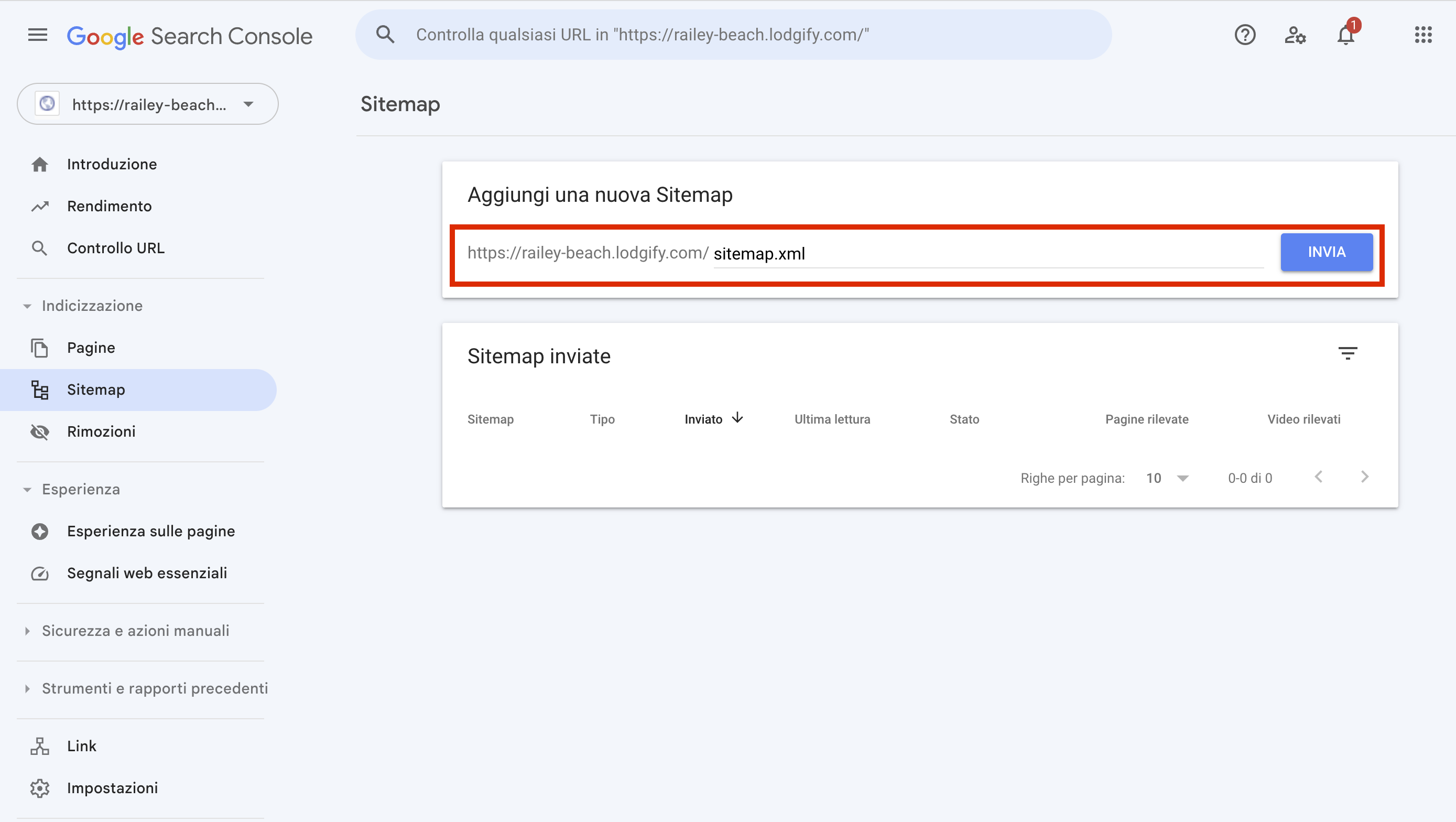Collapse the Esperienza section
Image resolution: width=1456 pixels, height=822 pixels.
27,490
